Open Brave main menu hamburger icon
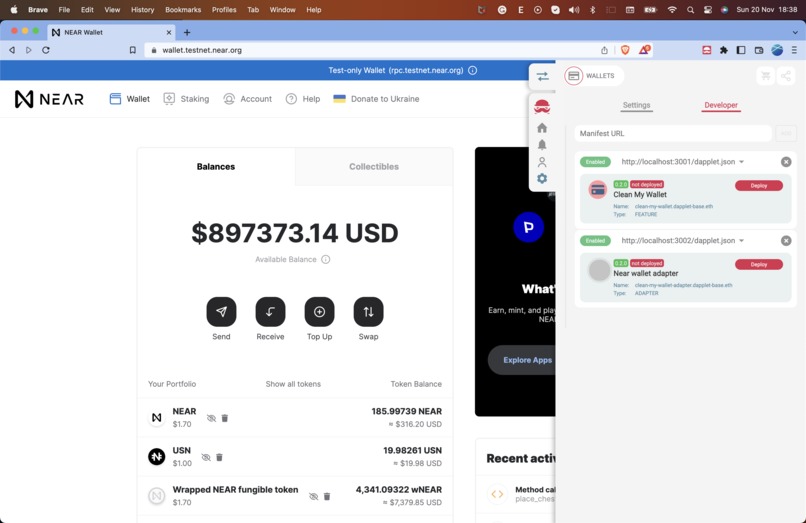Image resolution: width=806 pixels, height=523 pixels. [x=794, y=50]
